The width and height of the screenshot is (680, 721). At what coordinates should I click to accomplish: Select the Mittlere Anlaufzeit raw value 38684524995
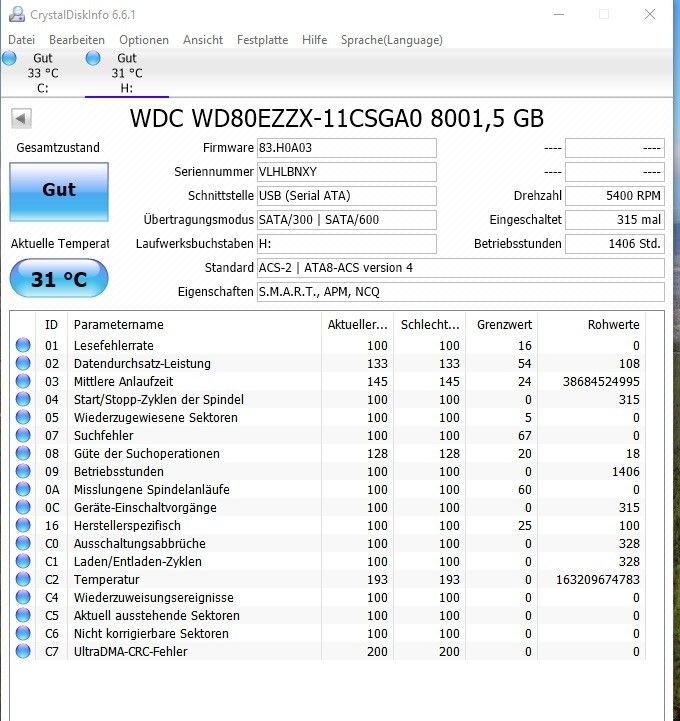pyautogui.click(x=601, y=381)
